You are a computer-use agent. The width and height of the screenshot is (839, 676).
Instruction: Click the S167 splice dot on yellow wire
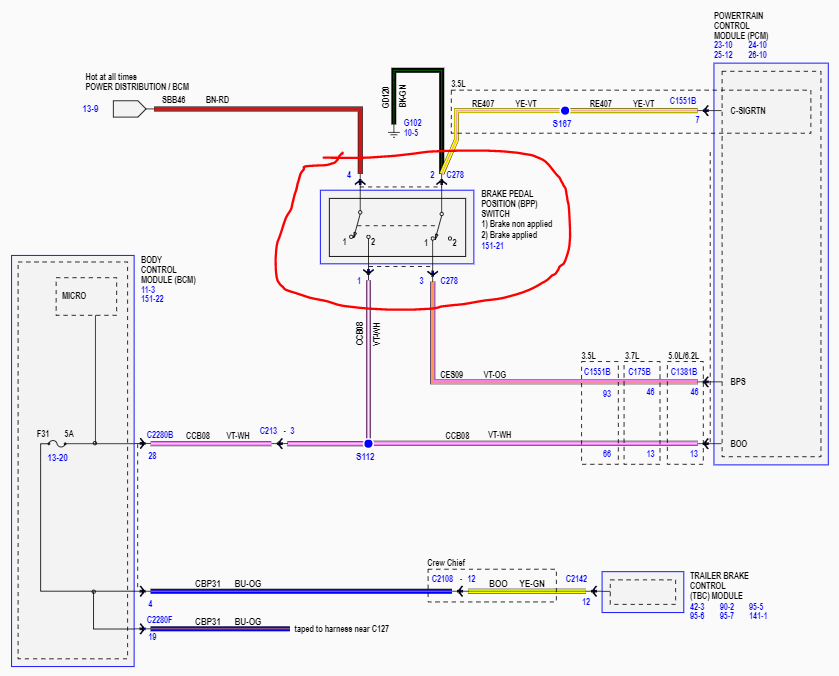pos(565,111)
